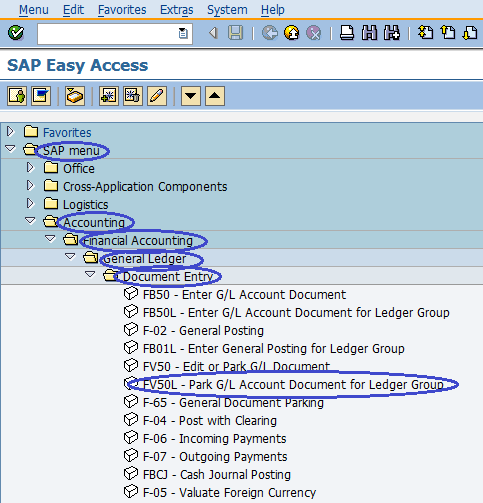Select FV50 - Edit or Park G/L Document
Image resolution: width=483 pixels, height=503 pixels.
click(x=236, y=367)
